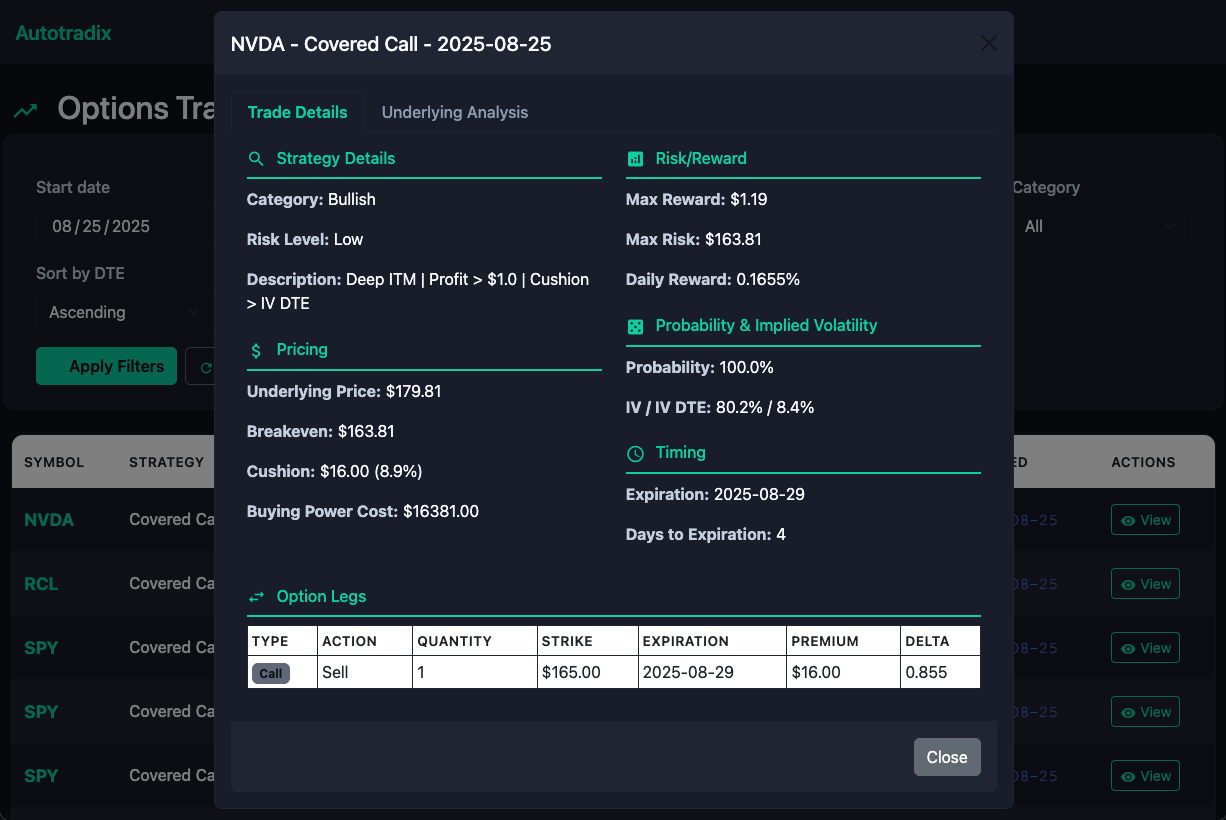Click the Option Legs swap arrows icon
Screen dimensions: 1226x820
point(256,597)
